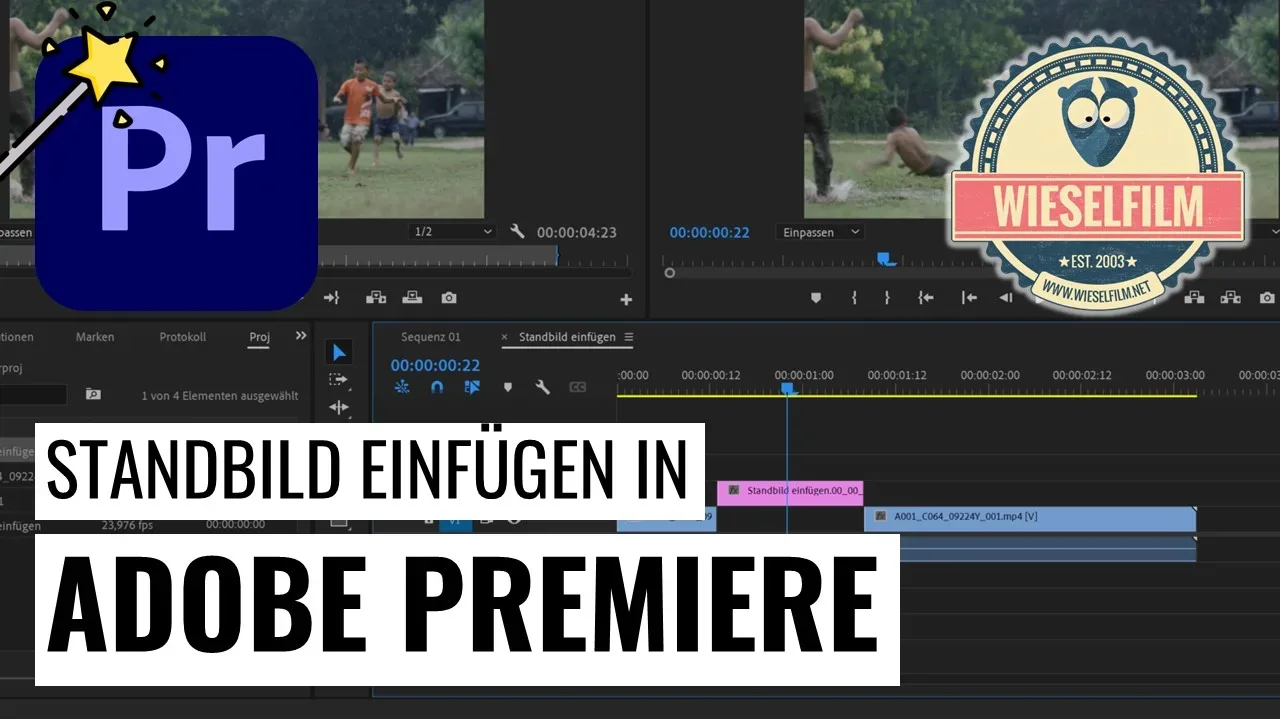The image size is (1280, 720).
Task: Open timeline display settings wrench
Action: coord(542,387)
